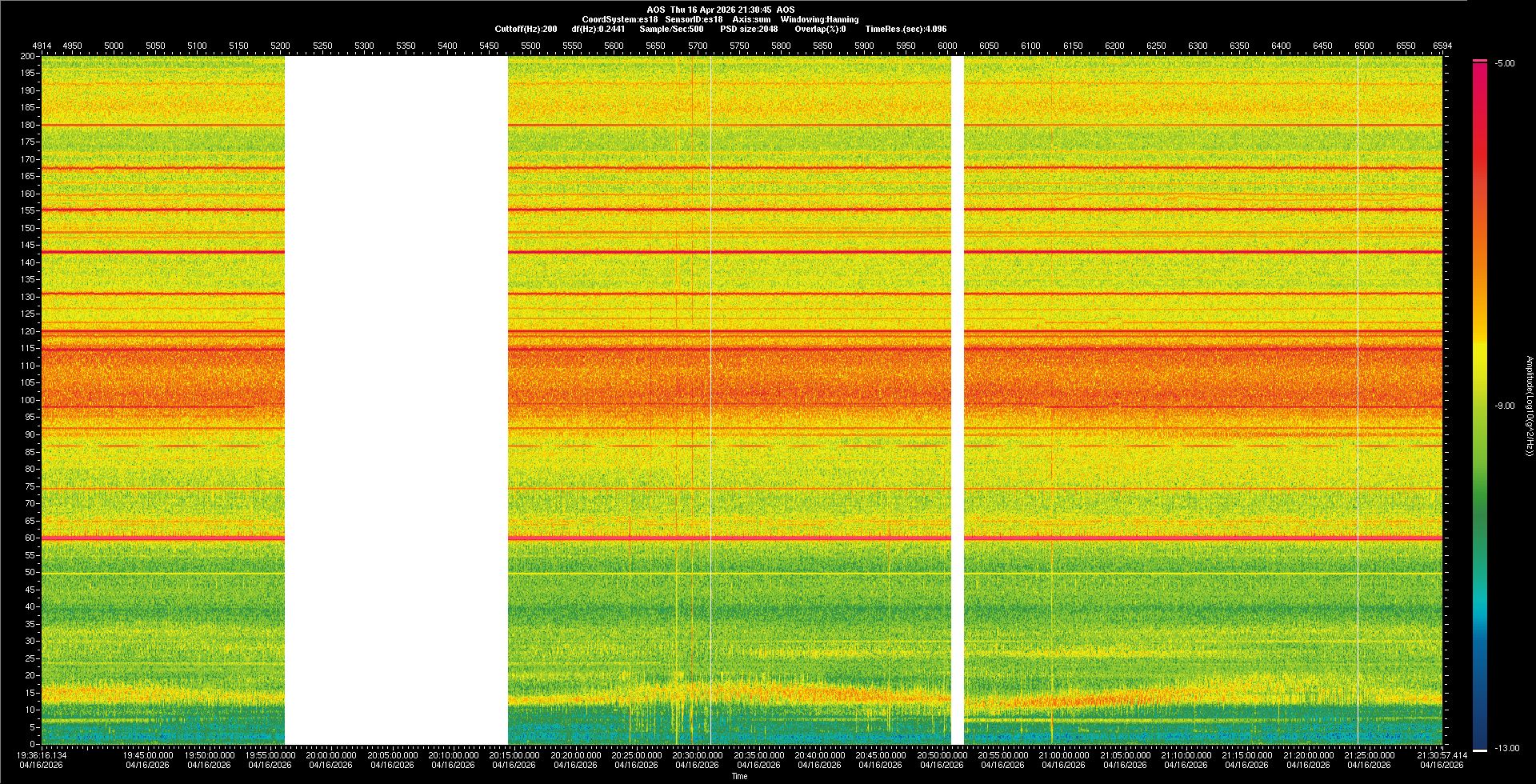Click the 6000 tick on the top axis
Viewport: 1536px width, 784px height.
click(x=947, y=46)
